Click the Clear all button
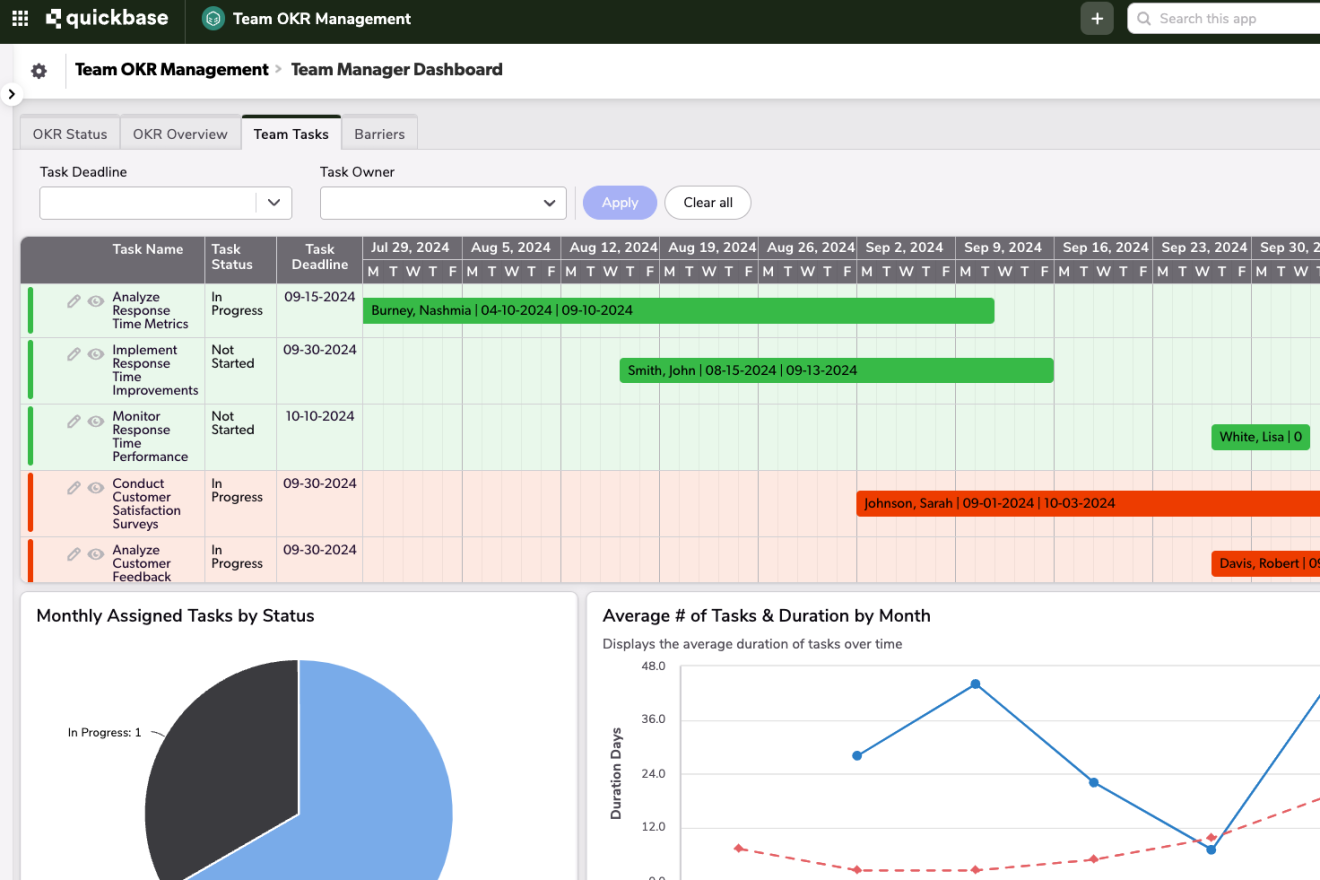 click(x=708, y=203)
